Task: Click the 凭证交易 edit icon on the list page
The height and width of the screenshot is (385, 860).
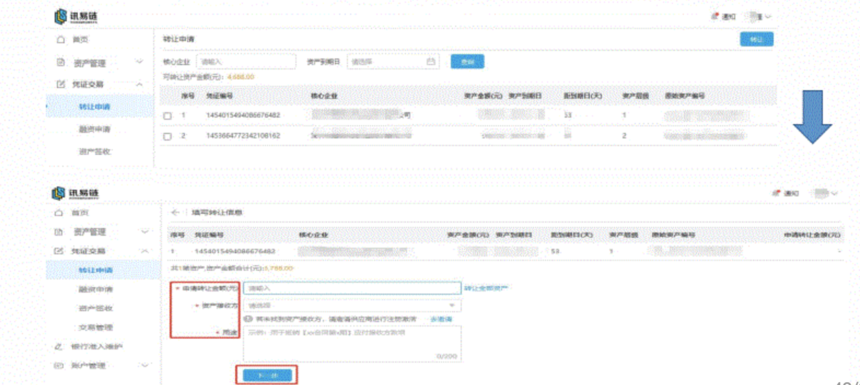Action: click(x=61, y=84)
